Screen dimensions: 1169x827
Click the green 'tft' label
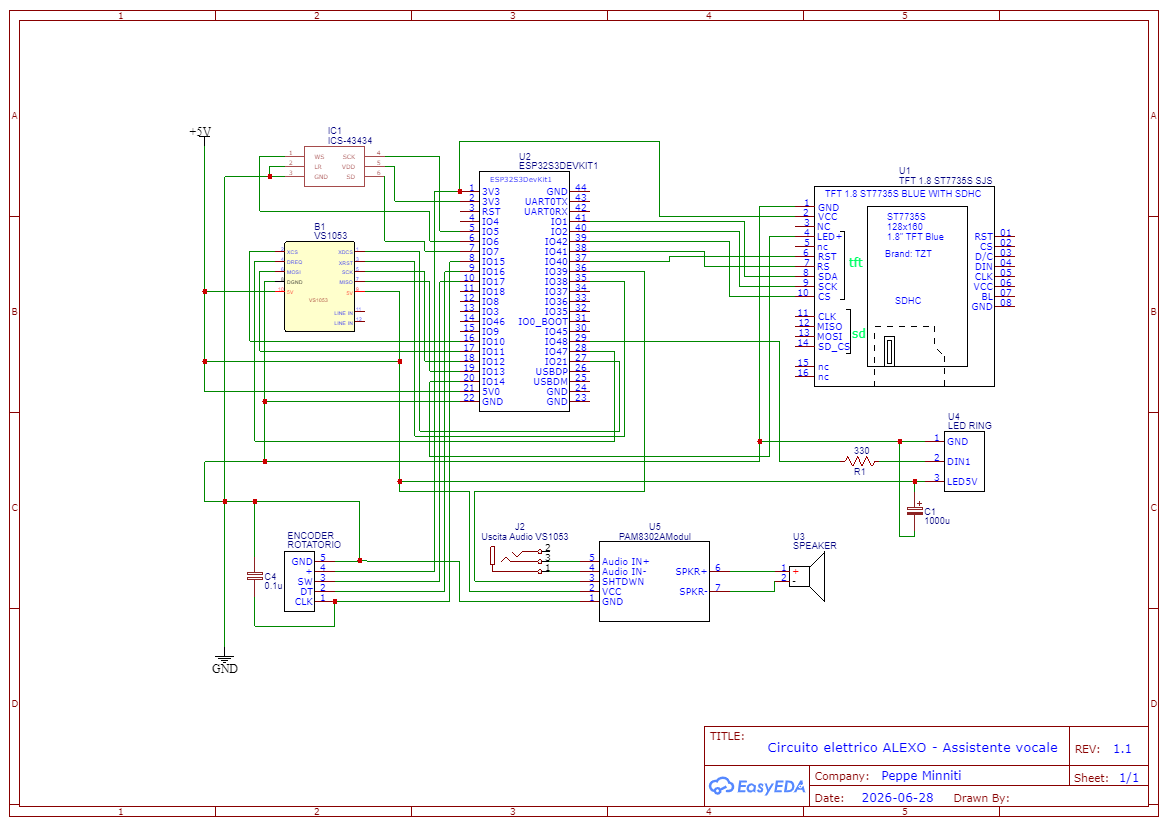pos(856,262)
